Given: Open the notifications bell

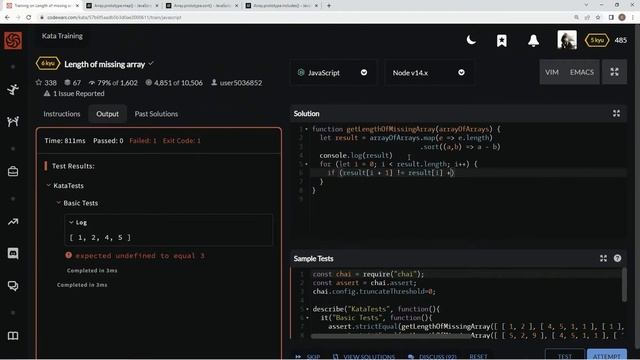Looking at the screenshot, I should click(x=533, y=40).
